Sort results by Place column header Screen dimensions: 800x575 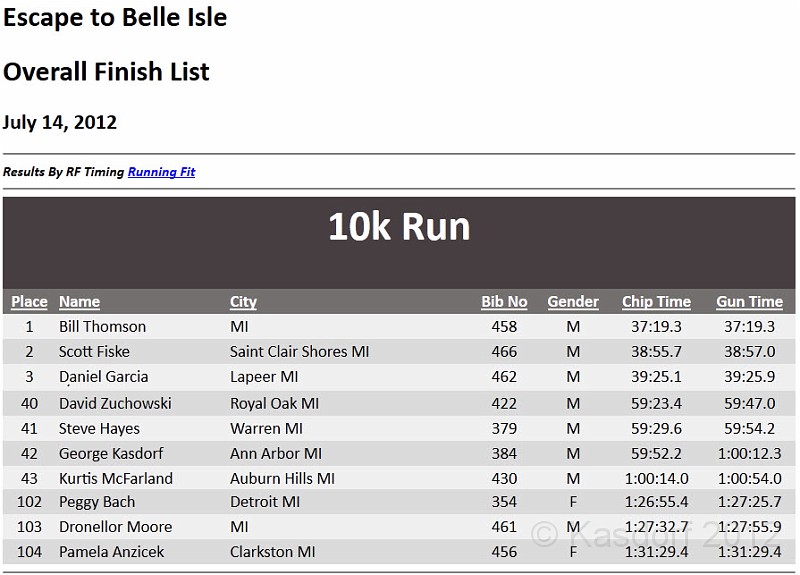click(x=29, y=302)
